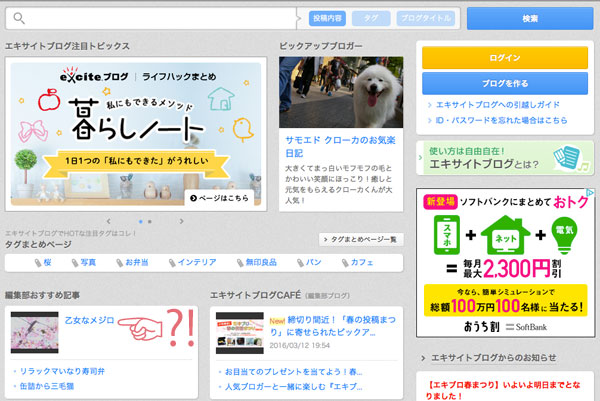Open the 写真 tag

[x=88, y=262]
